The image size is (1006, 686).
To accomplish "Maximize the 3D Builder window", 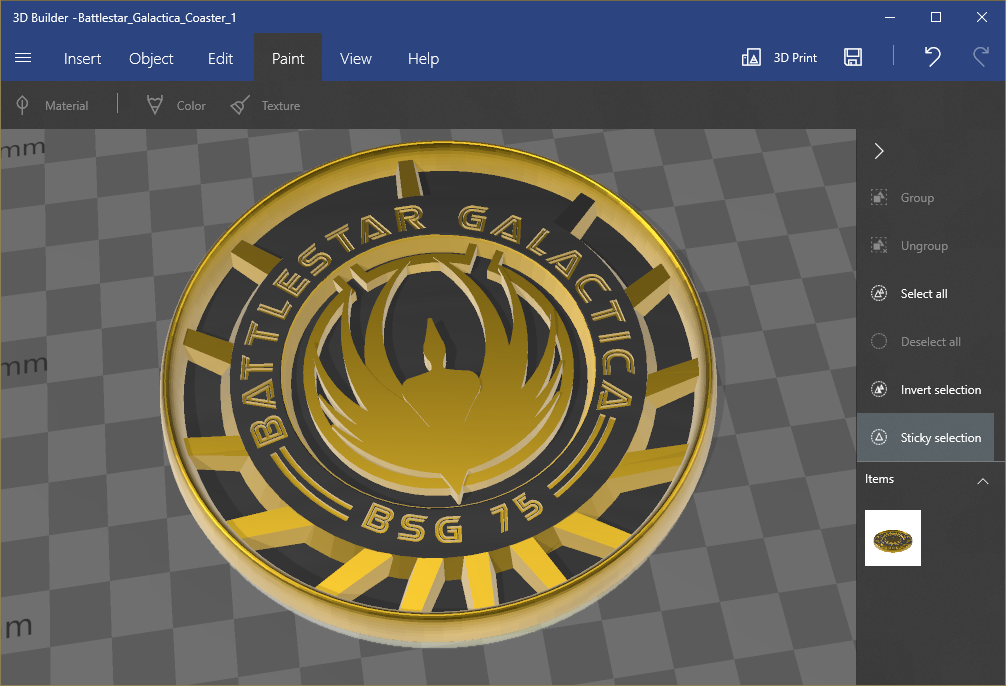I will [x=936, y=17].
